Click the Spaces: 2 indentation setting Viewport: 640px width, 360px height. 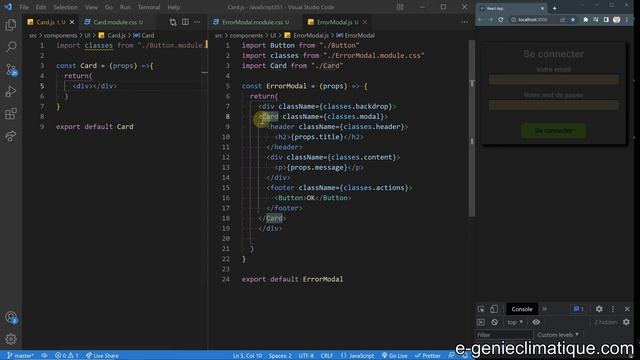[x=280, y=356]
